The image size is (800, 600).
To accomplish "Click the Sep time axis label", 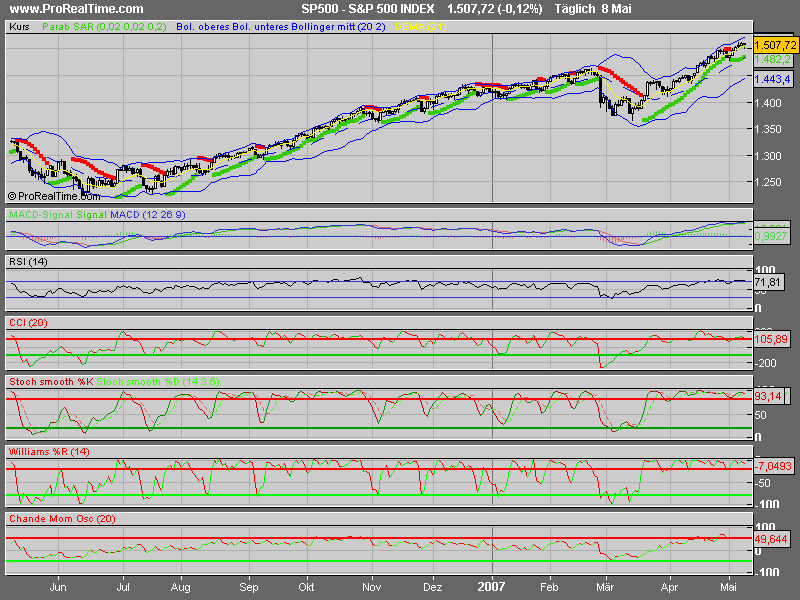I will point(248,587).
